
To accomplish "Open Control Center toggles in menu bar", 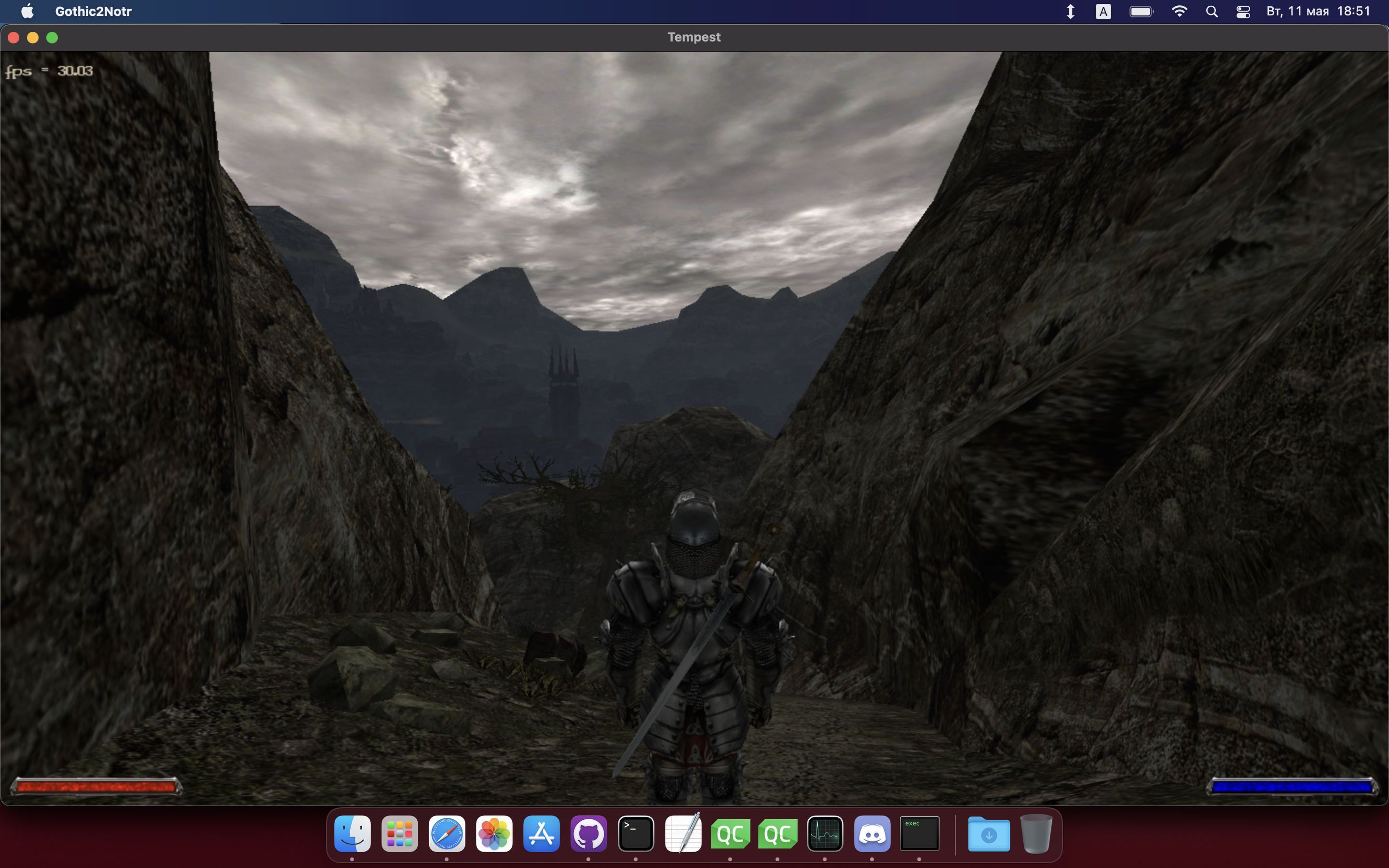I will pos(1243,12).
